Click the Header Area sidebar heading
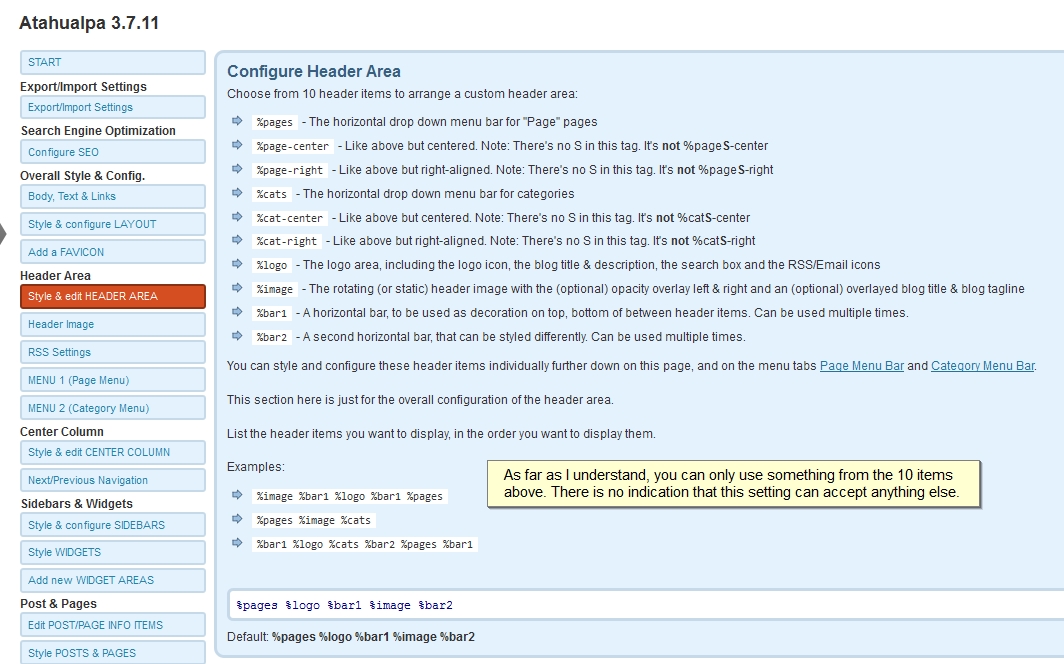 55,276
